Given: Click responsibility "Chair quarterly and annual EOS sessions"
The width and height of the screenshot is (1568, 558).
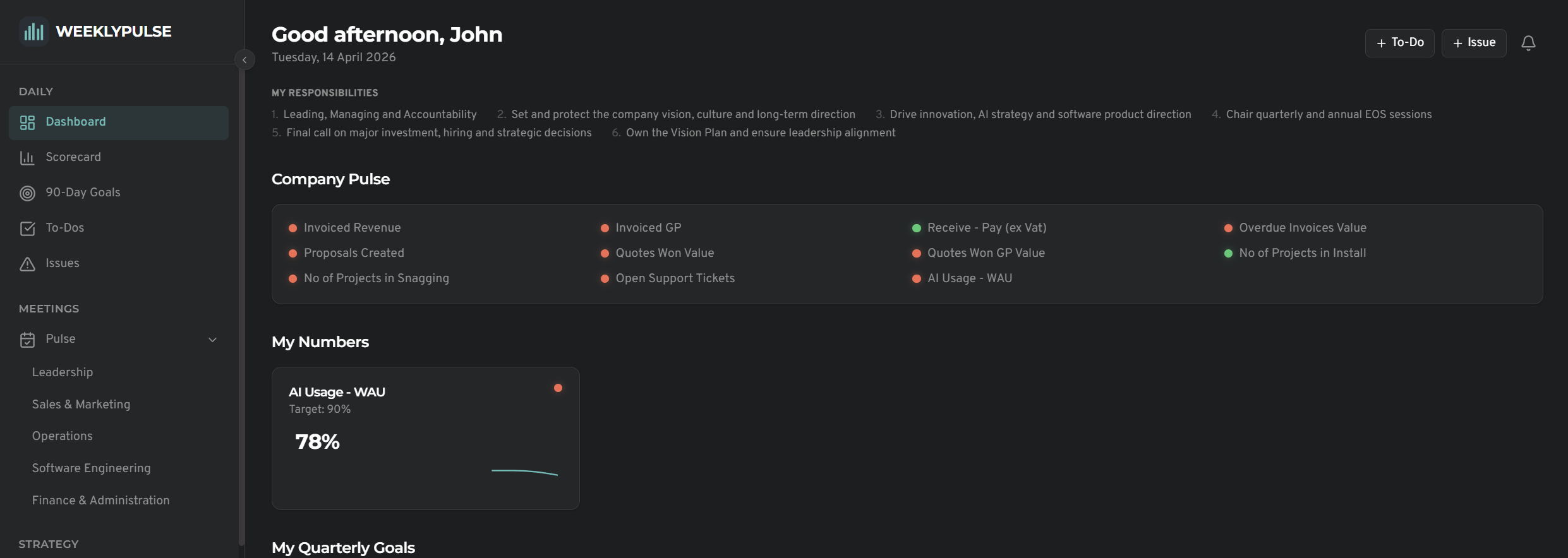Looking at the screenshot, I should tap(1329, 115).
